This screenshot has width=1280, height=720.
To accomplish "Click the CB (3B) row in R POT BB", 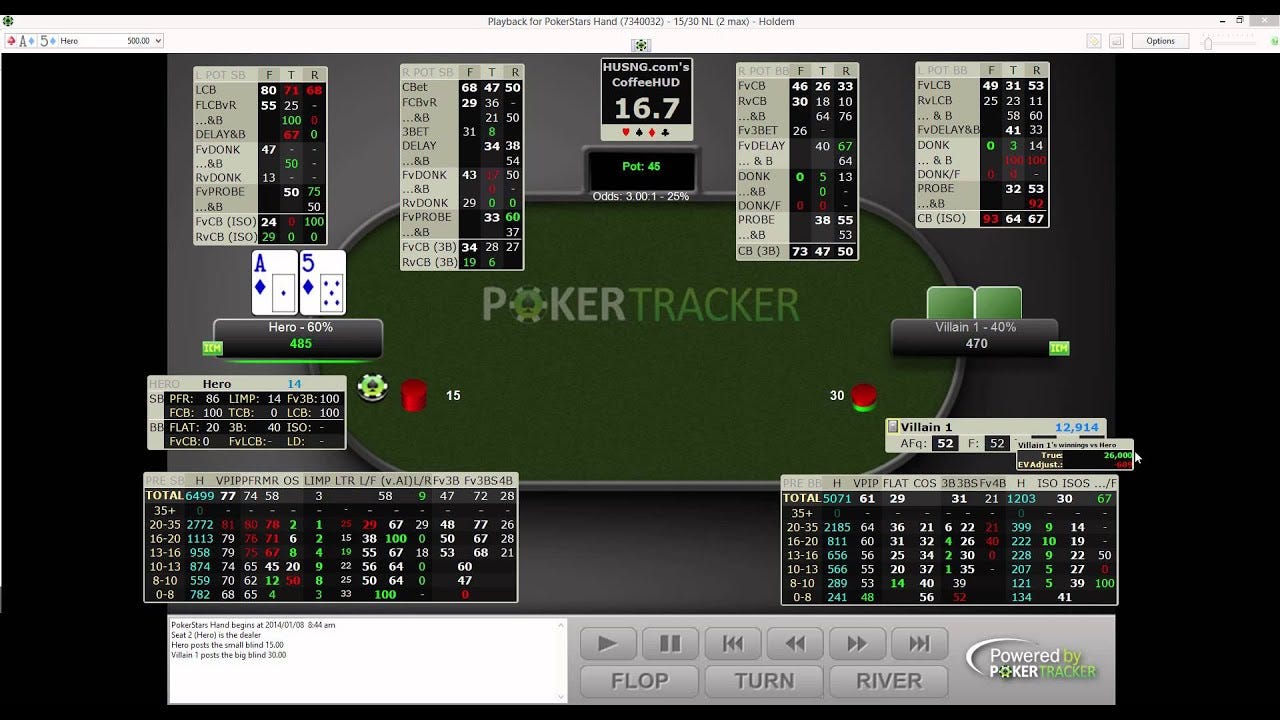I will [x=797, y=251].
